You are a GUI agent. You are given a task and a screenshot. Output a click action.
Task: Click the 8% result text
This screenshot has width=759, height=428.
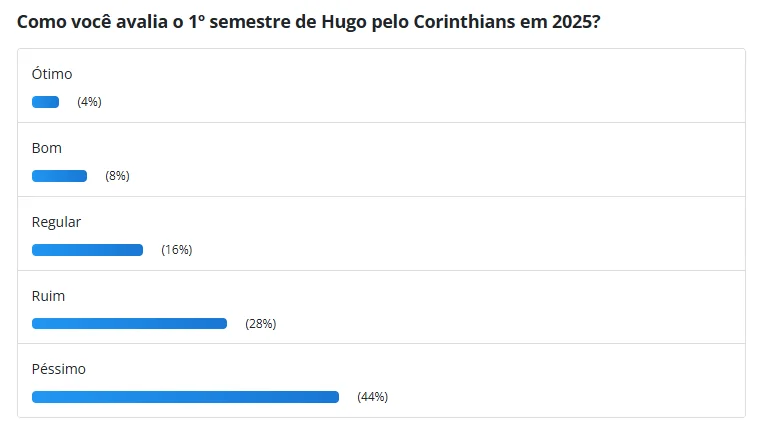(x=117, y=176)
